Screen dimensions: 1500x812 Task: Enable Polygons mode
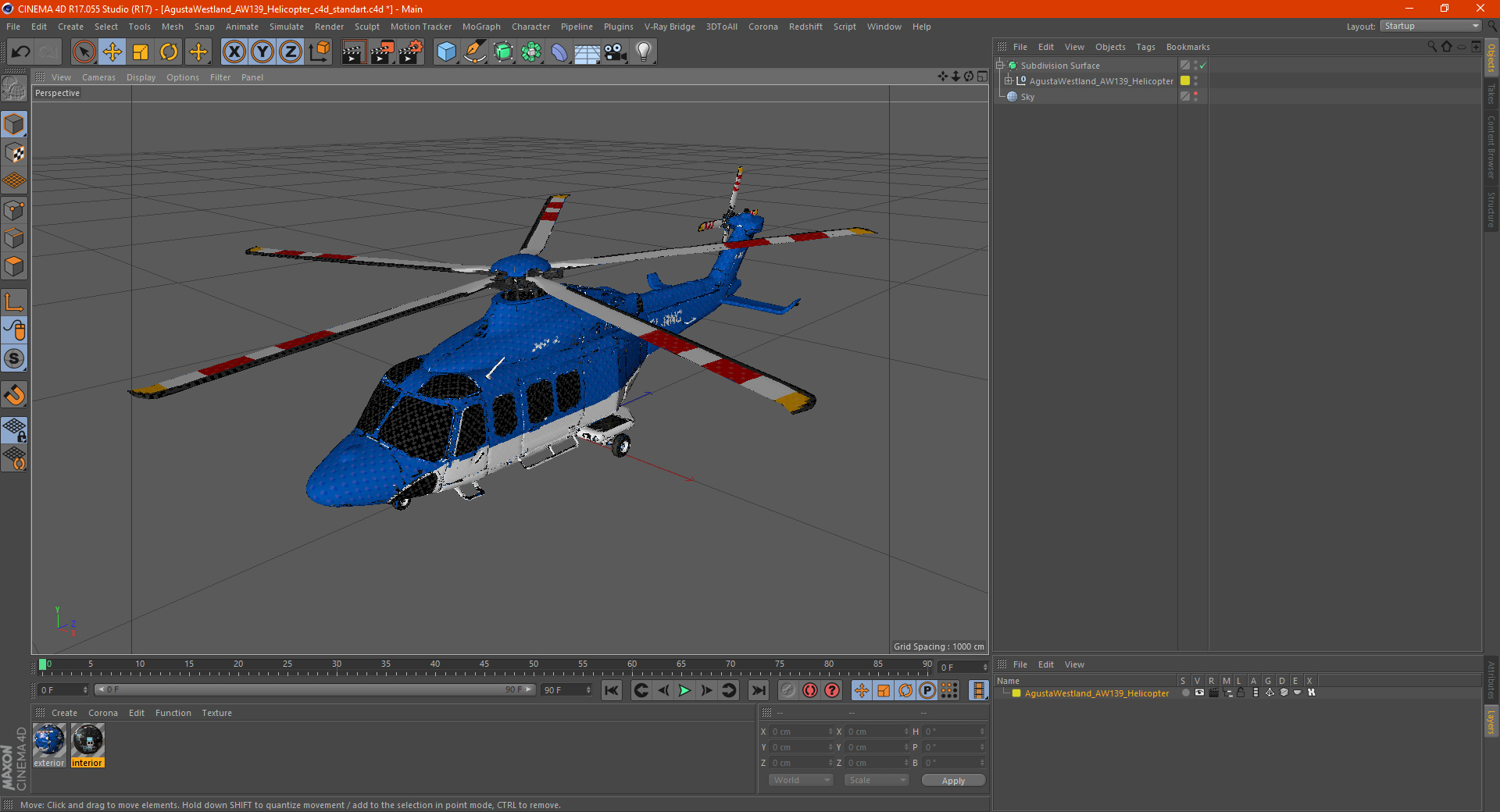14,266
